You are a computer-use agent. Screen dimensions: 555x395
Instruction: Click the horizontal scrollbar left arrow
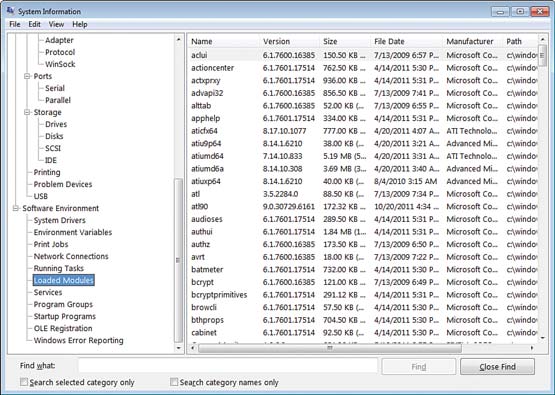pos(193,348)
